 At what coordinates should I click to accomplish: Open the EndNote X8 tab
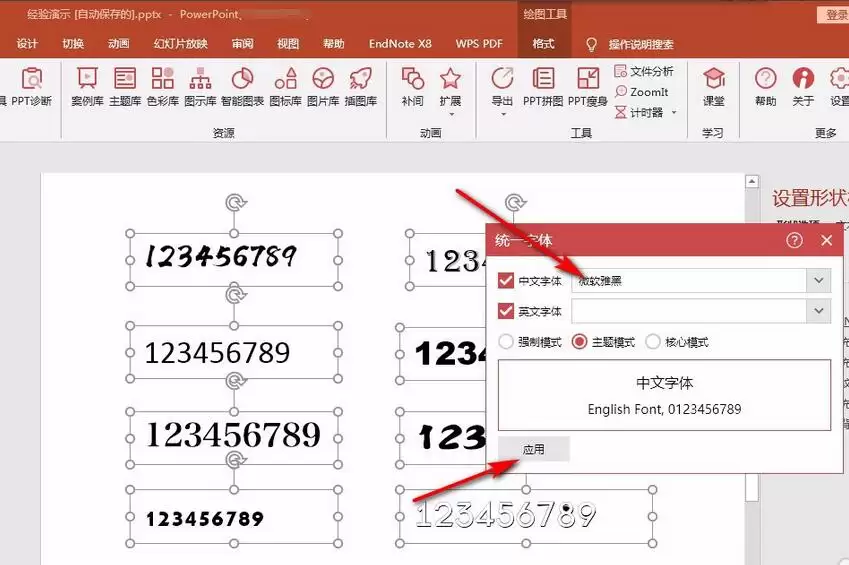(x=400, y=44)
